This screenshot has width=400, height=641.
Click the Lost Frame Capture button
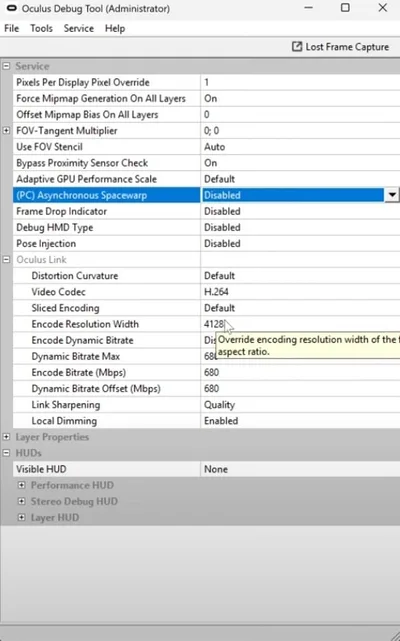[x=340, y=47]
